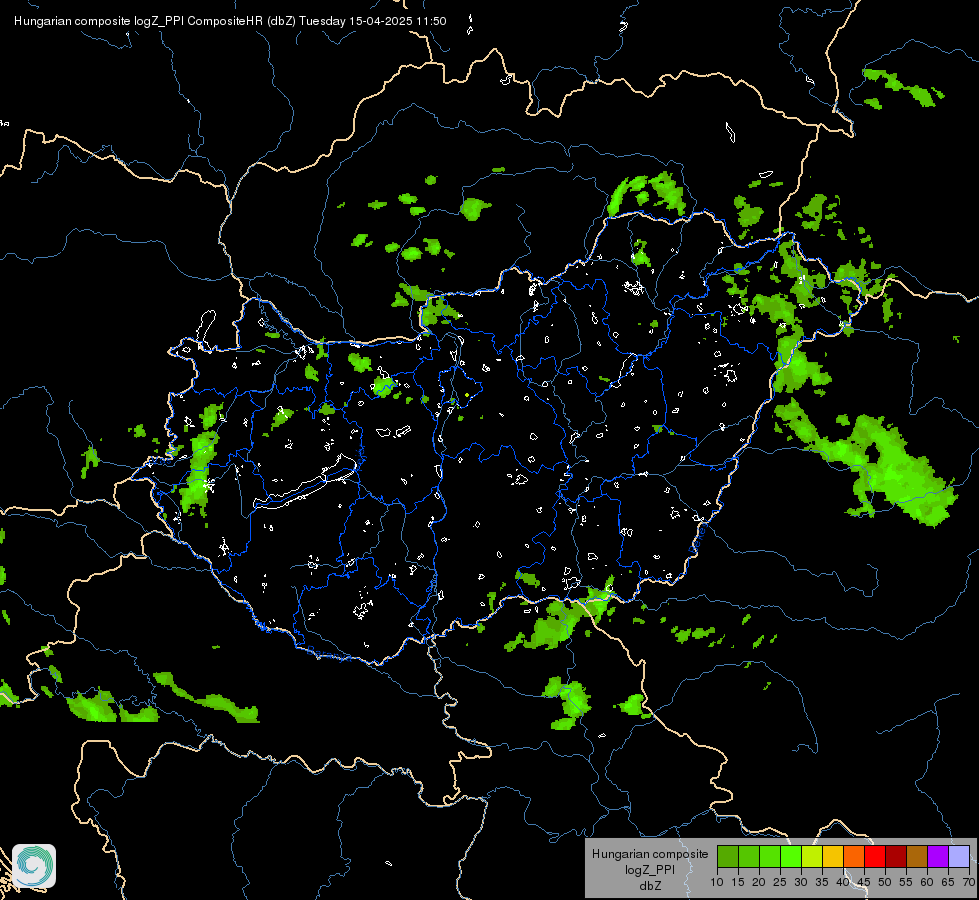Select the 25–30 dBZ bright green swatch

[791, 856]
